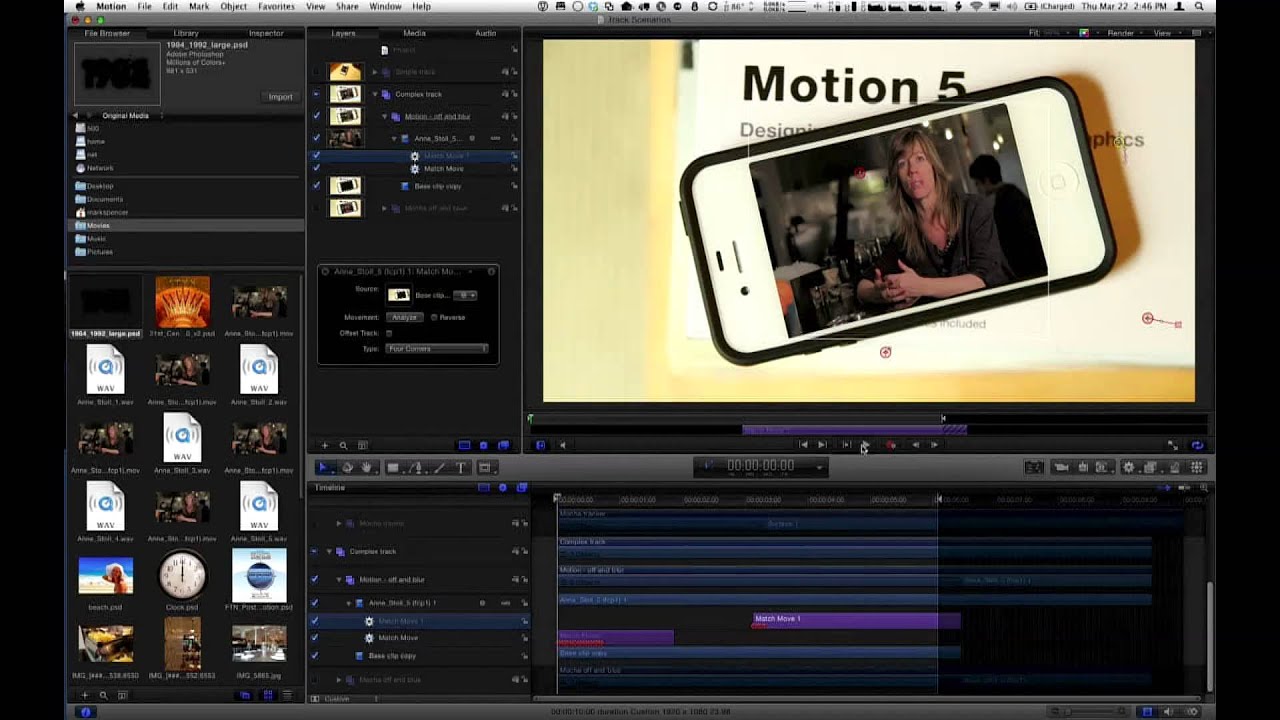Pick the Rectangle shape tool
Viewport: 1280px width, 720px height.
click(393, 467)
